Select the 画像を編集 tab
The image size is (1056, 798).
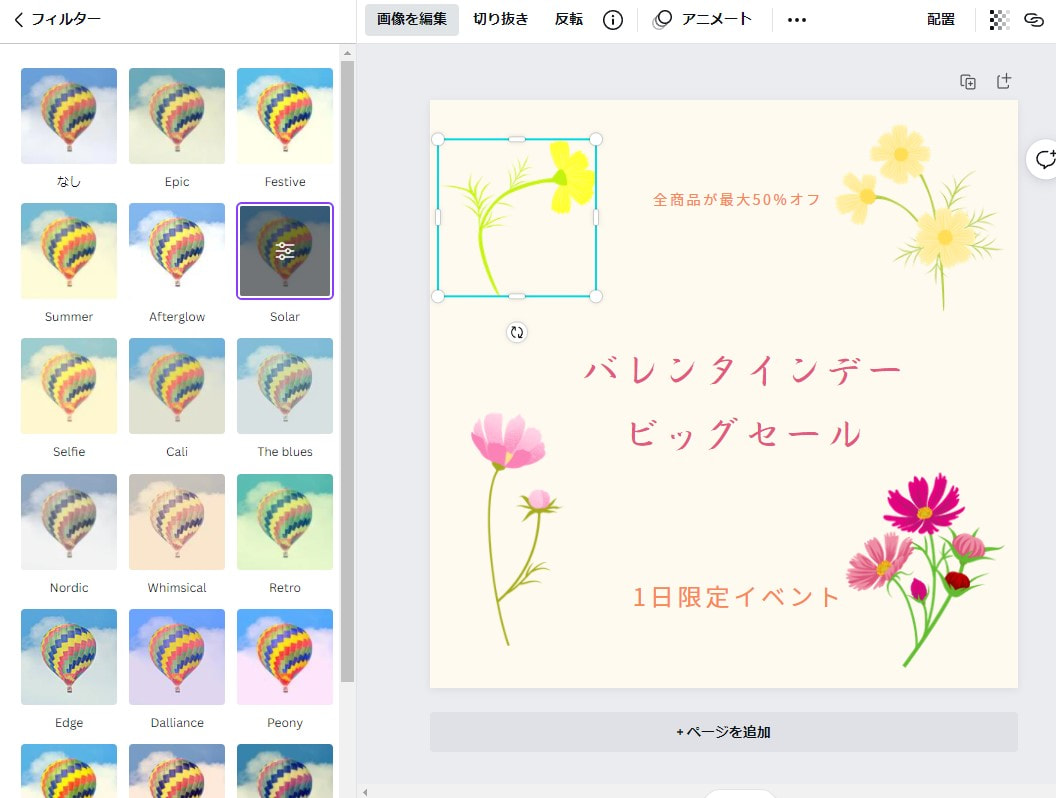(x=412, y=20)
